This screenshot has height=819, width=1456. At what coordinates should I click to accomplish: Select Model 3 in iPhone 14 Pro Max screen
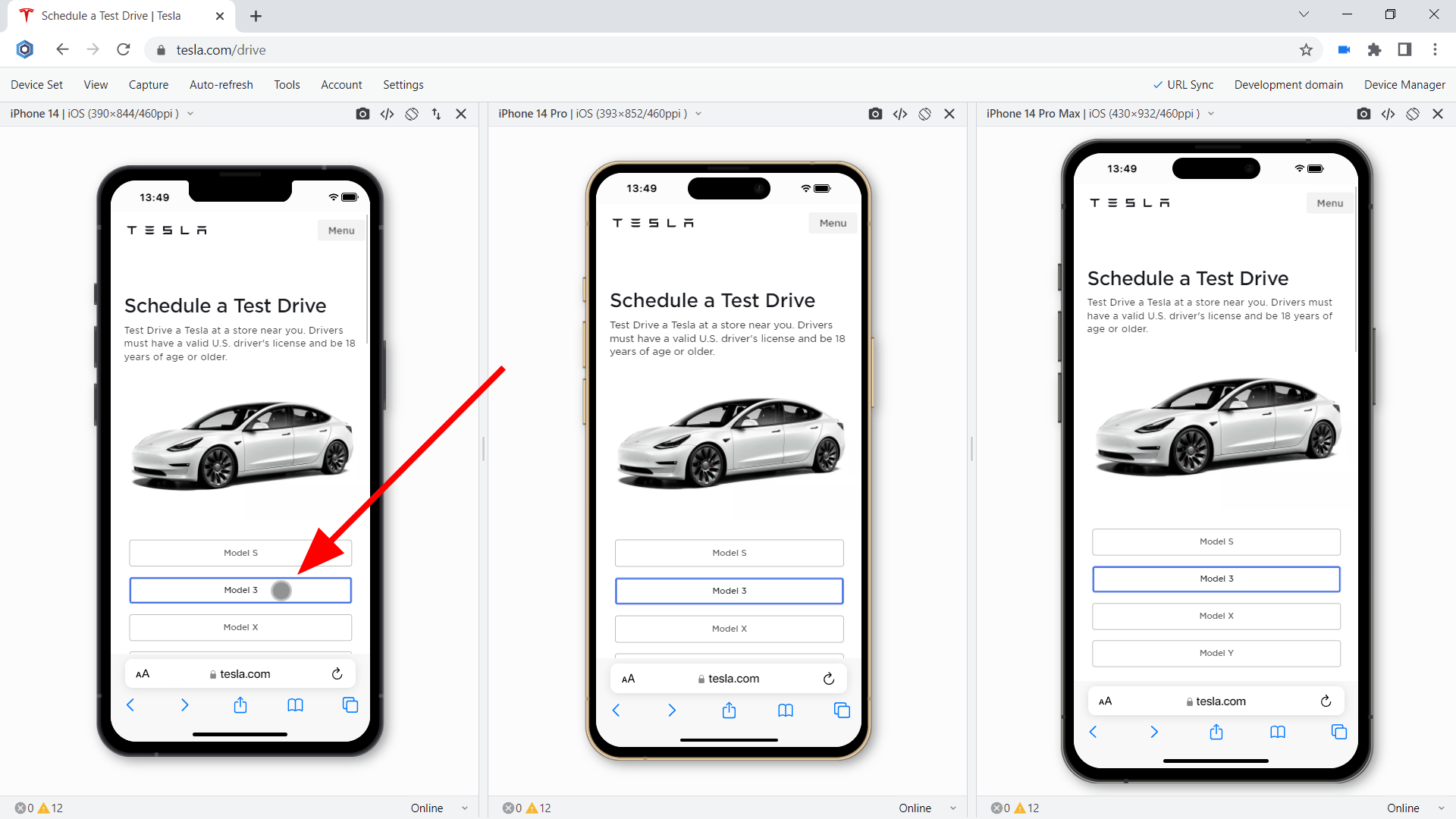(x=1216, y=579)
